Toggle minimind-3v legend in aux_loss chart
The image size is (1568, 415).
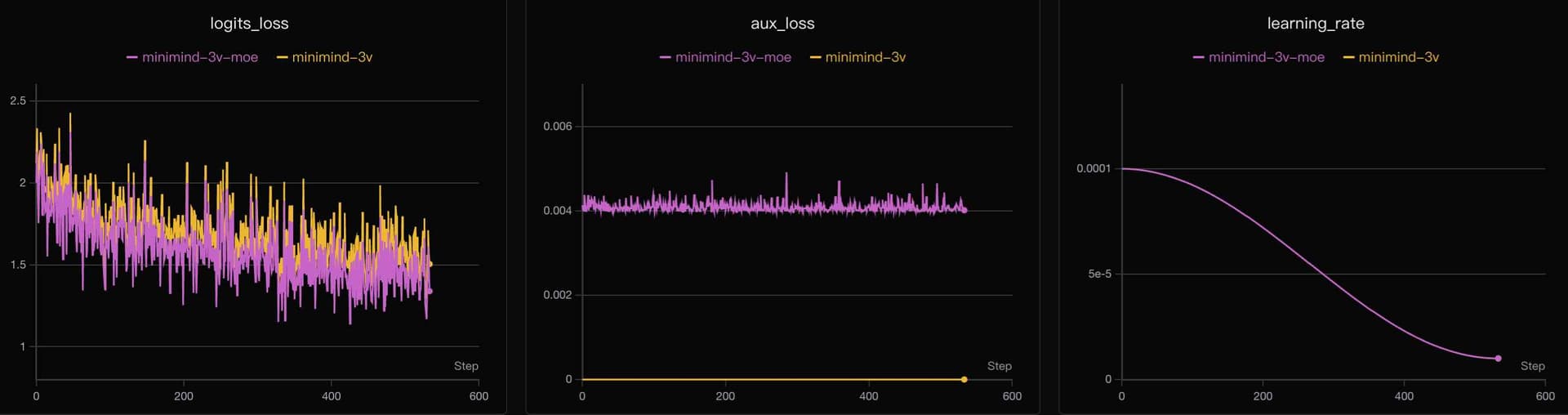pyautogui.click(x=858, y=57)
